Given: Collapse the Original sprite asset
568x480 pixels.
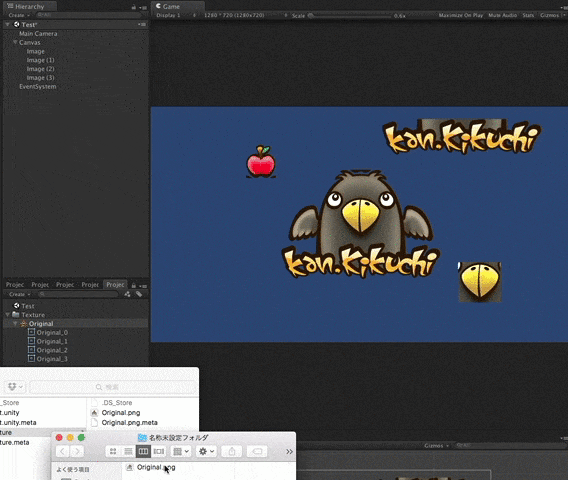Looking at the screenshot, I should coord(15,324).
